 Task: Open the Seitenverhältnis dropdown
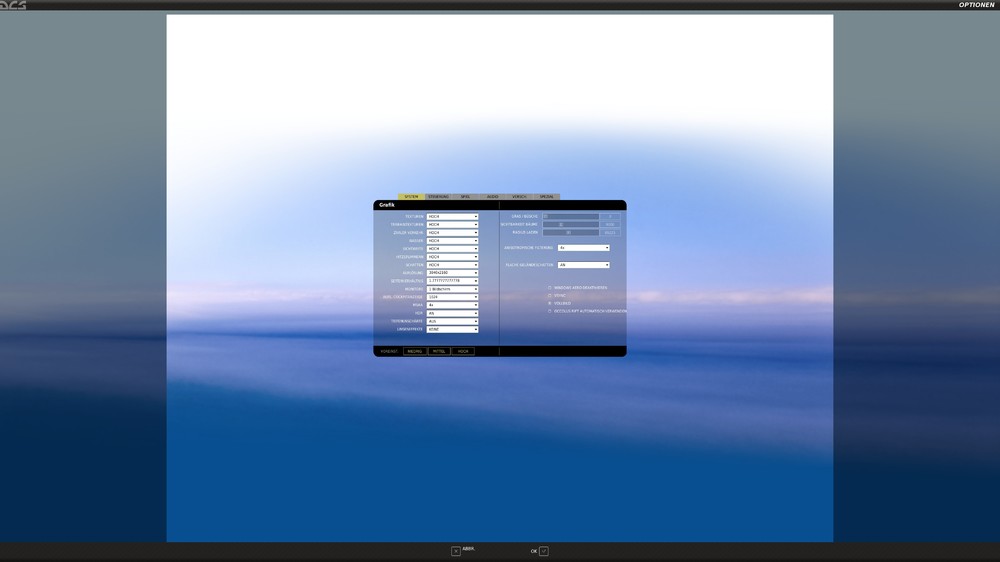click(x=452, y=281)
